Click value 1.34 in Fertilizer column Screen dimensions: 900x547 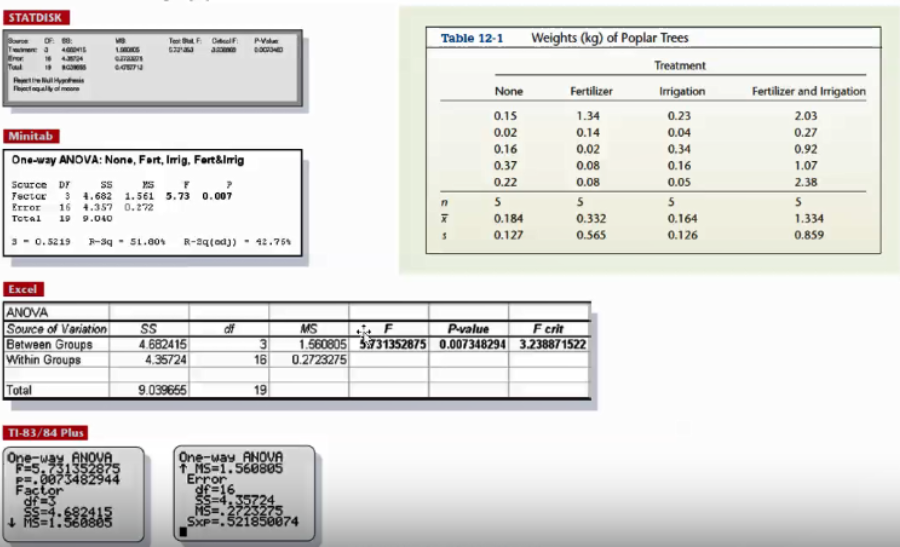(x=588, y=116)
